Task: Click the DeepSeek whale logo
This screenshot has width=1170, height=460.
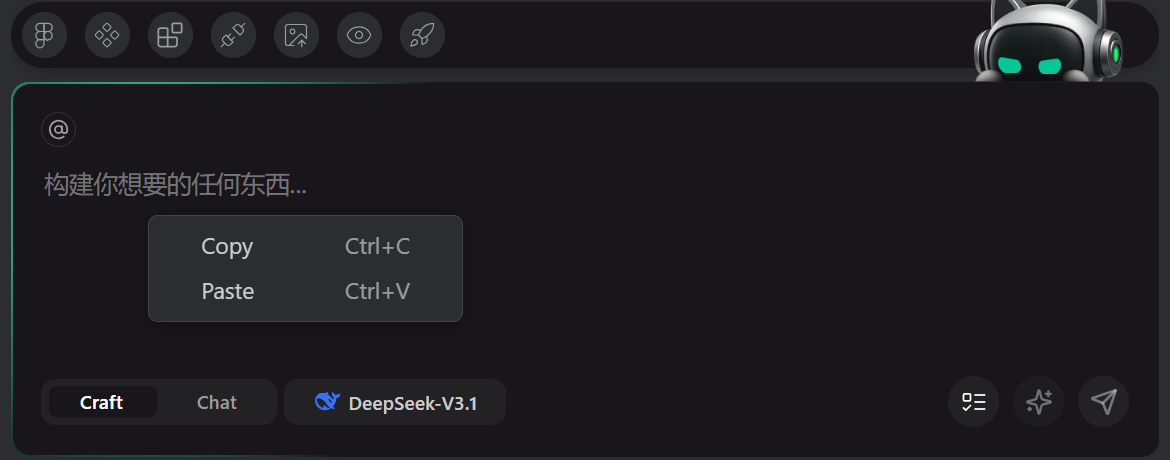Action: click(328, 403)
